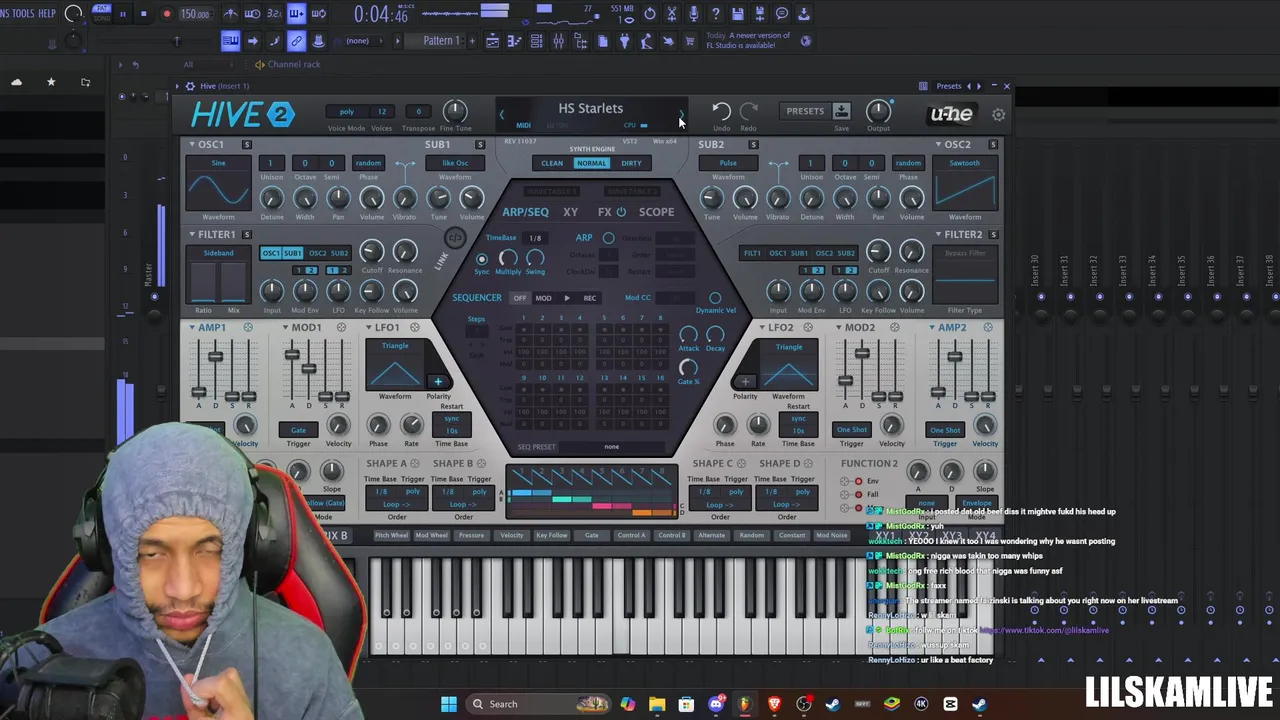Stop playback in FL Studio transport
Image resolution: width=1280 pixels, height=720 pixels.
point(143,14)
